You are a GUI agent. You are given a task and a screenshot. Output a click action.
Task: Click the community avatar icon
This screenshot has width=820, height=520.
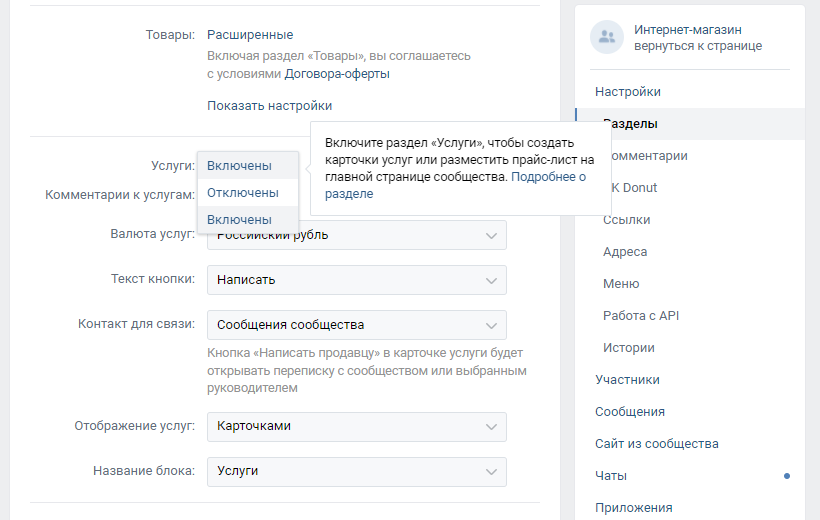tap(606, 38)
